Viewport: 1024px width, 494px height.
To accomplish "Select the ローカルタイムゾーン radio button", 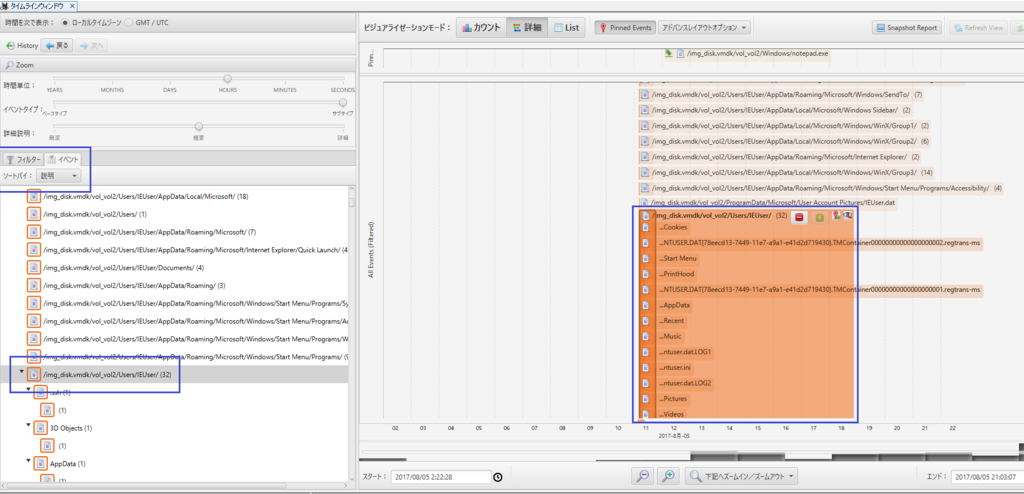I will pos(65,22).
